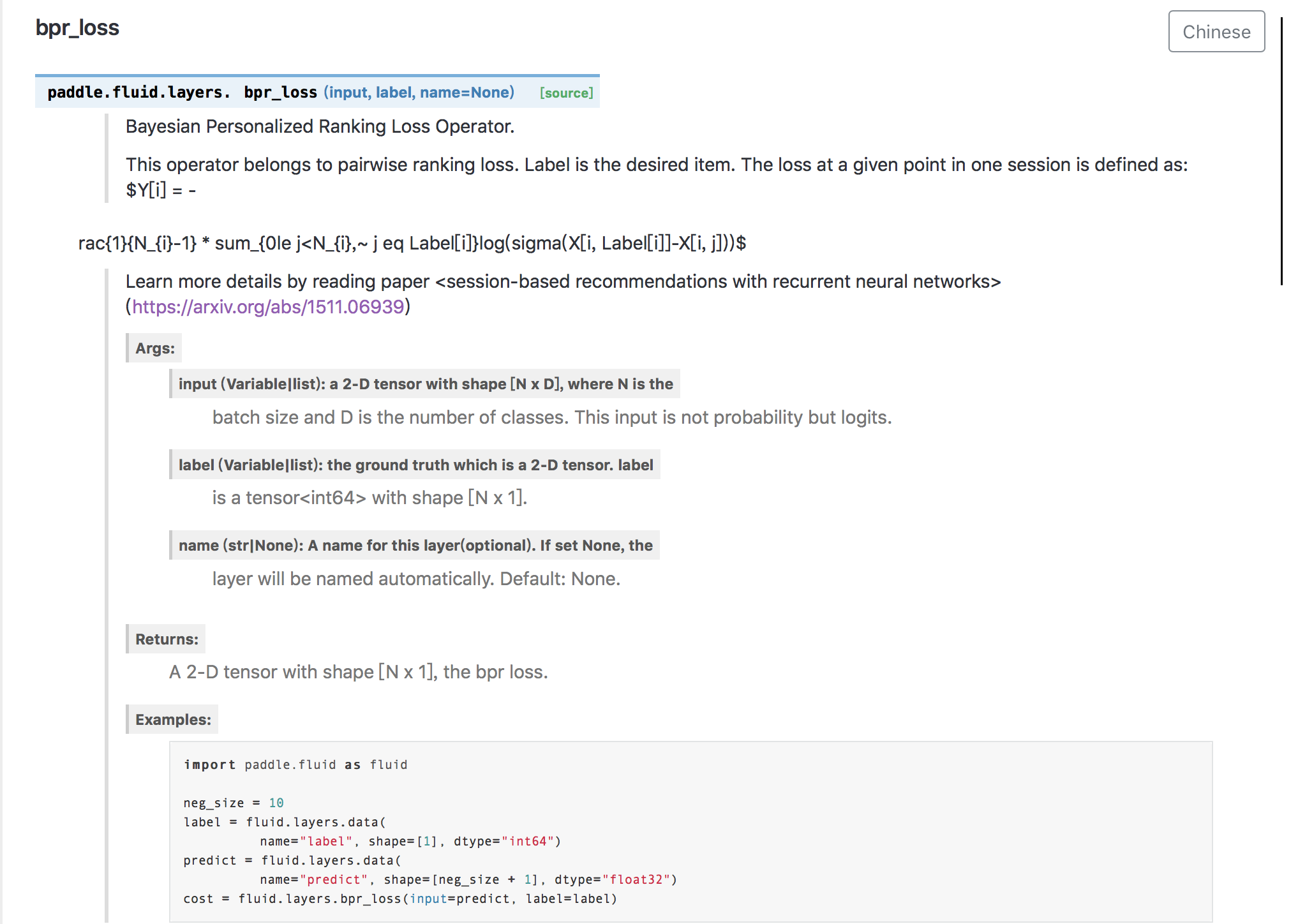The image size is (1298, 924).
Task: Click the name (str|None) argument heading
Action: coord(415,546)
